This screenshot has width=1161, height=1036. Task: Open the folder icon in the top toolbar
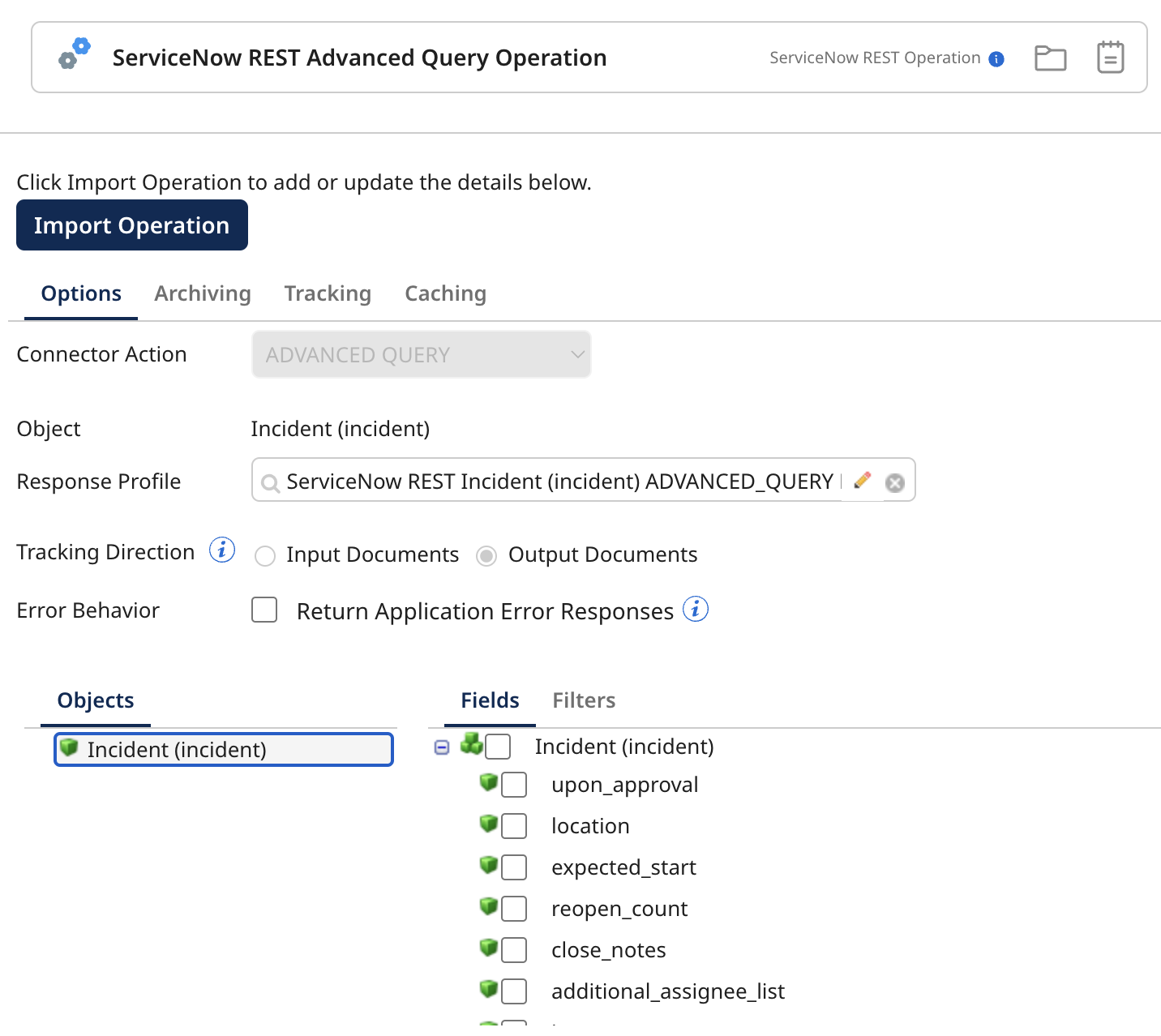pyautogui.click(x=1050, y=57)
